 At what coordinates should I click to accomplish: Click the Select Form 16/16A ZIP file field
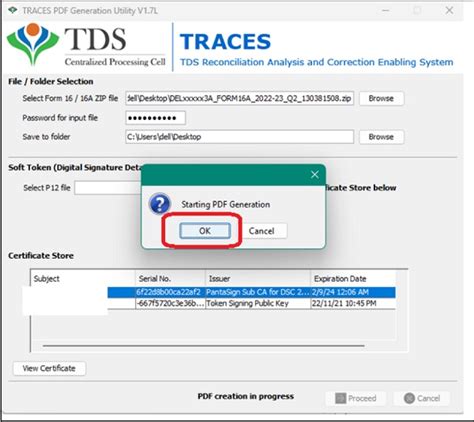[x=239, y=98]
